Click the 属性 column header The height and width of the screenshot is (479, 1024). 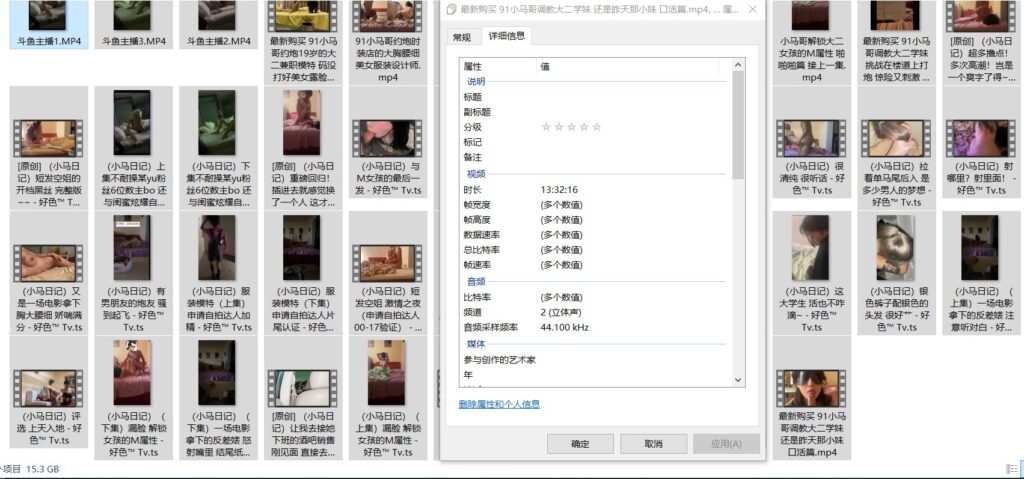[495, 66]
